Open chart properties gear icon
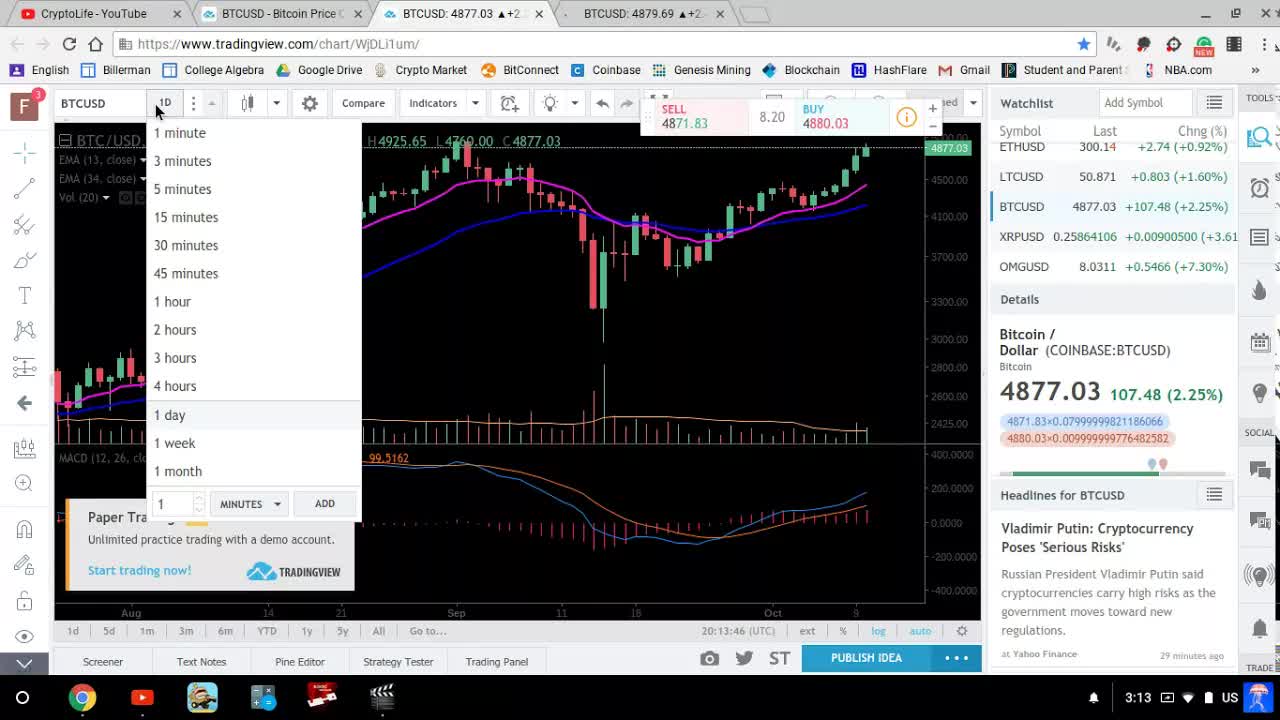The image size is (1280, 720). tap(310, 103)
